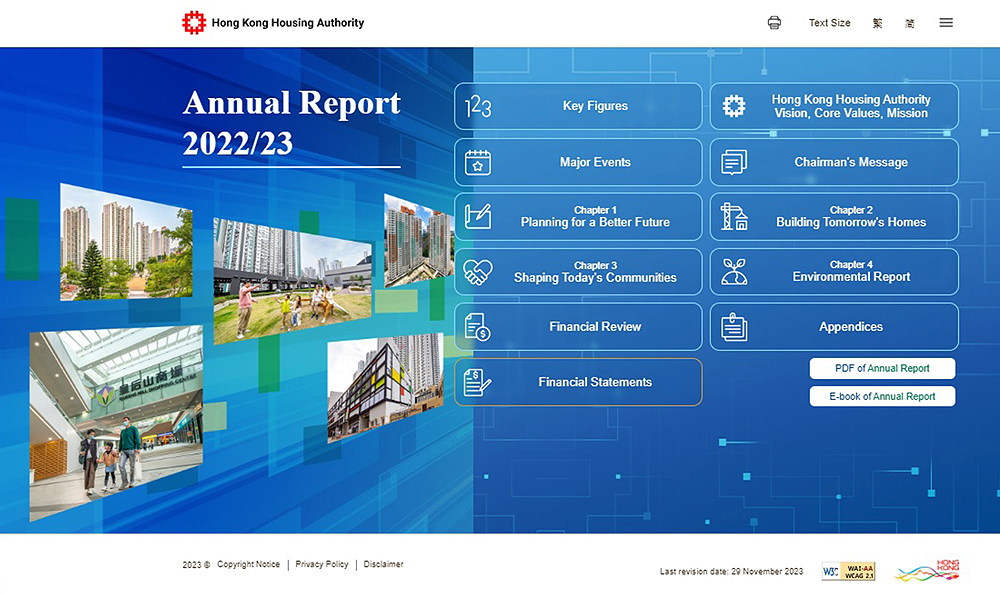This screenshot has height=594, width=1000.
Task: Select the pen-and-map icon for Chapter 1
Action: 478,216
